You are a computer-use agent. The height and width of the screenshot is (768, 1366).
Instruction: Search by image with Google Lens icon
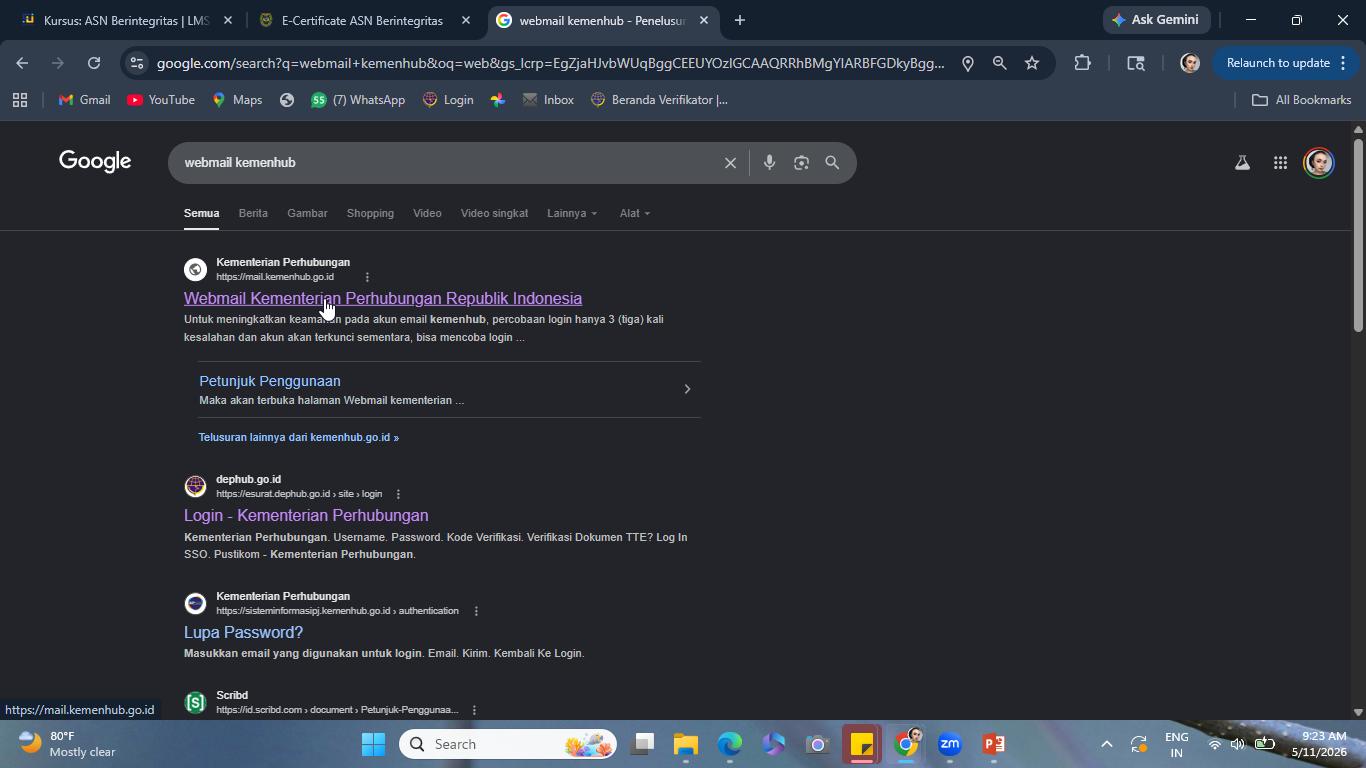801,163
